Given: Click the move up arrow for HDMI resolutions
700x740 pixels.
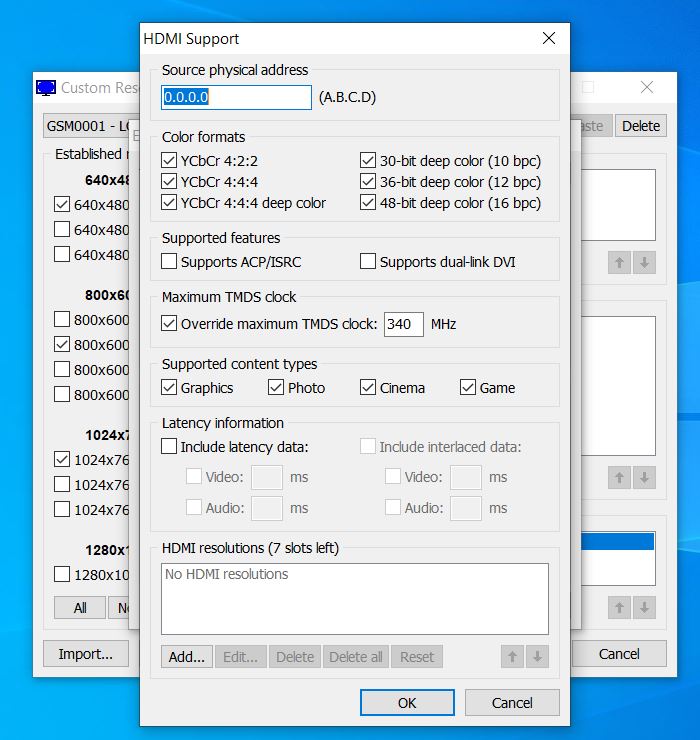Looking at the screenshot, I should tap(512, 657).
